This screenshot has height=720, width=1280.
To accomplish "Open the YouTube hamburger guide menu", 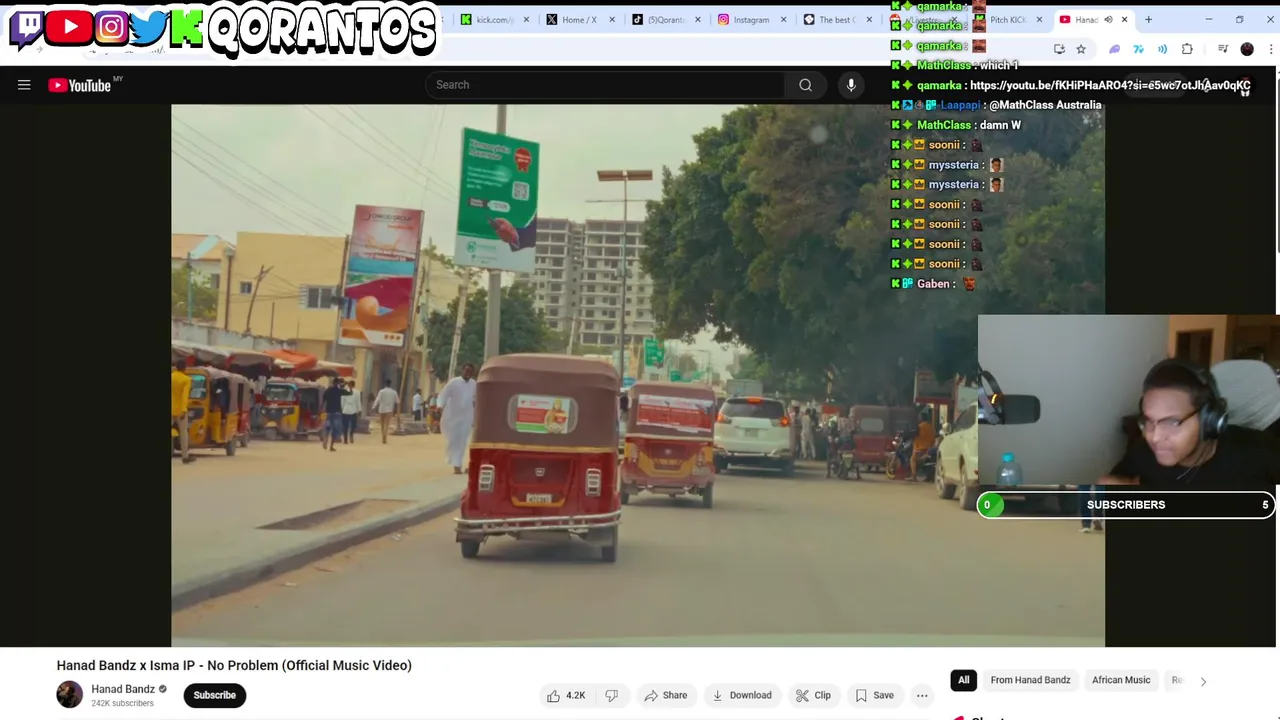I will click(24, 85).
